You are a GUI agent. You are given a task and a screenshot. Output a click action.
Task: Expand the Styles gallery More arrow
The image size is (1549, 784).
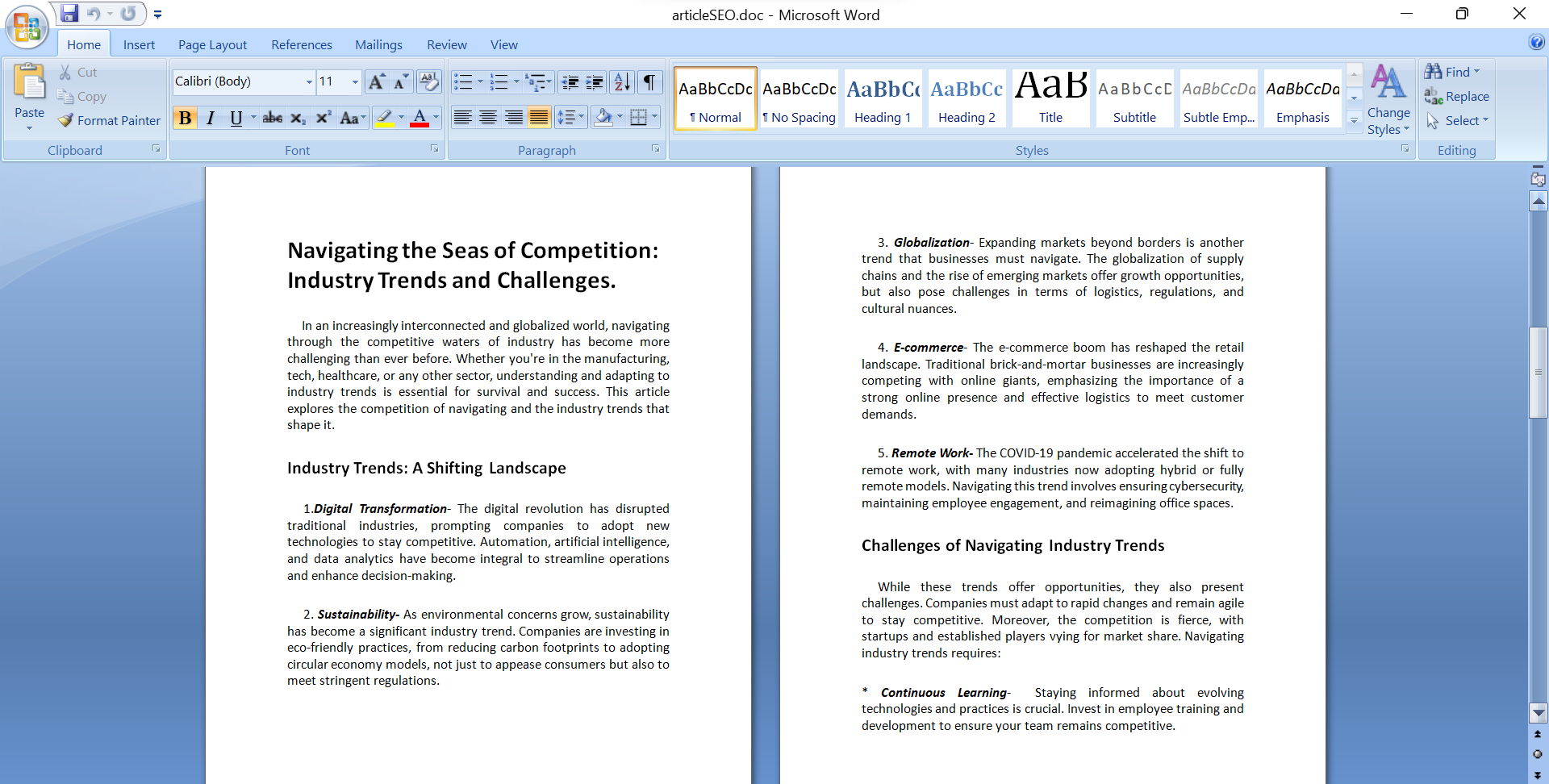(x=1355, y=121)
